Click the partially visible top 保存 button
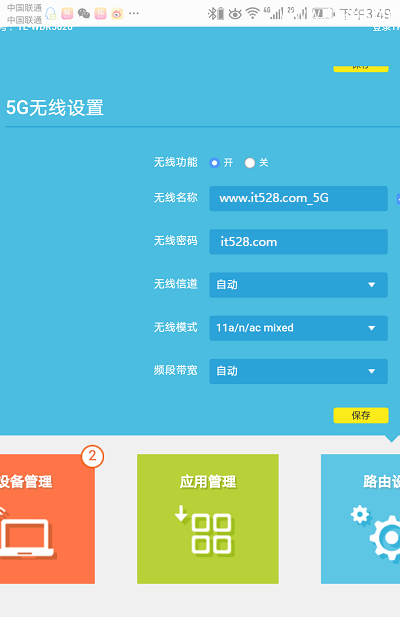This screenshot has width=400, height=617. click(x=361, y=68)
